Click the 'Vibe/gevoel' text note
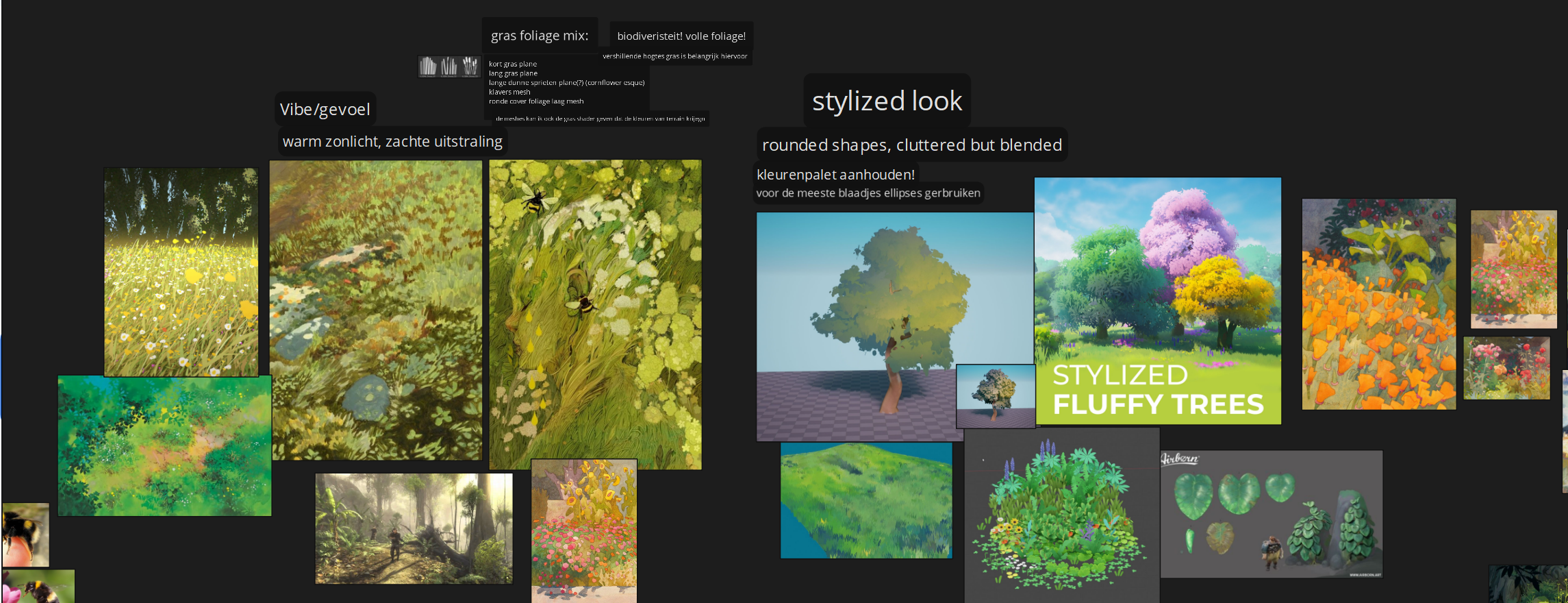Image resolution: width=1568 pixels, height=603 pixels. coord(325,110)
